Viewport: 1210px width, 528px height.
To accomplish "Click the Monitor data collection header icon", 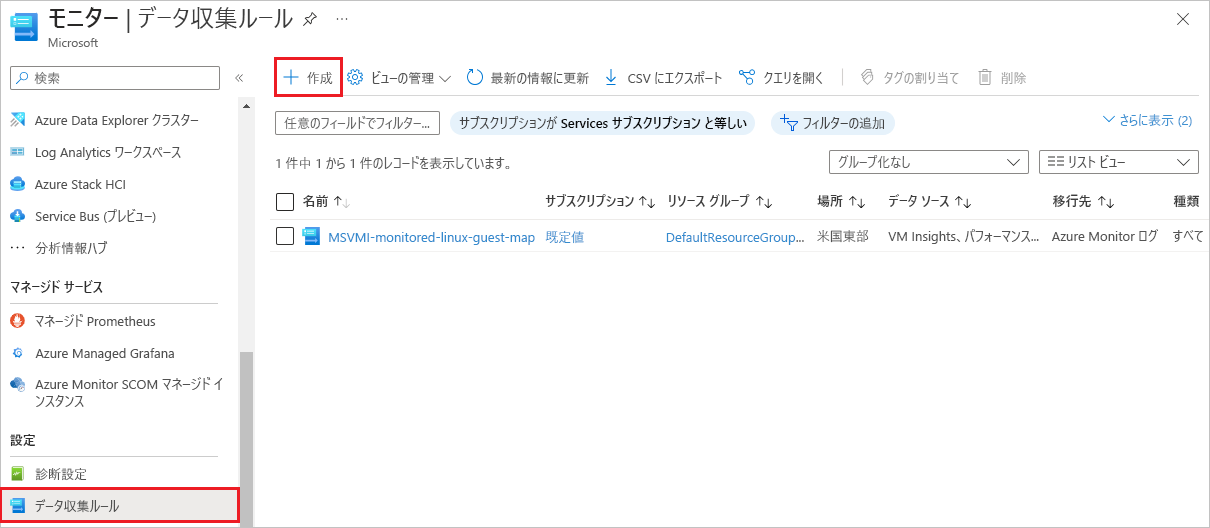I will [x=25, y=26].
